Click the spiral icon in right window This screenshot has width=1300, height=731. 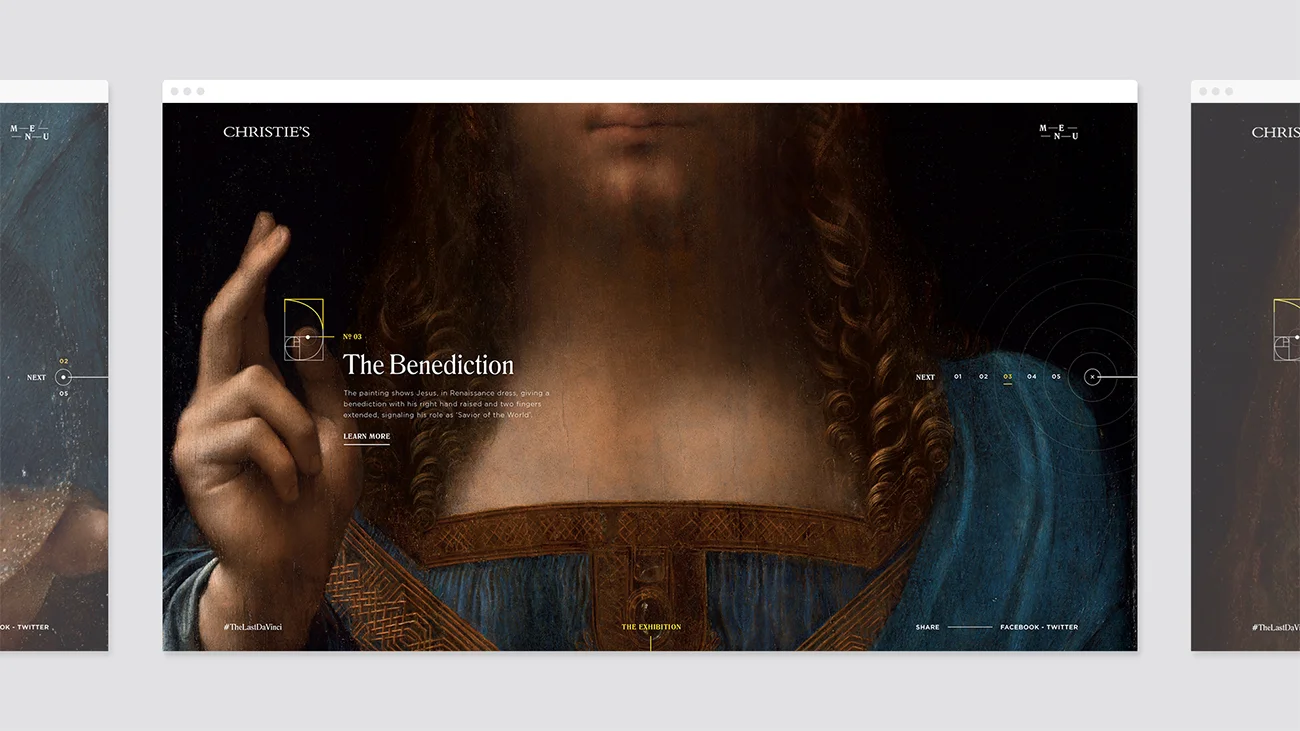click(1287, 330)
